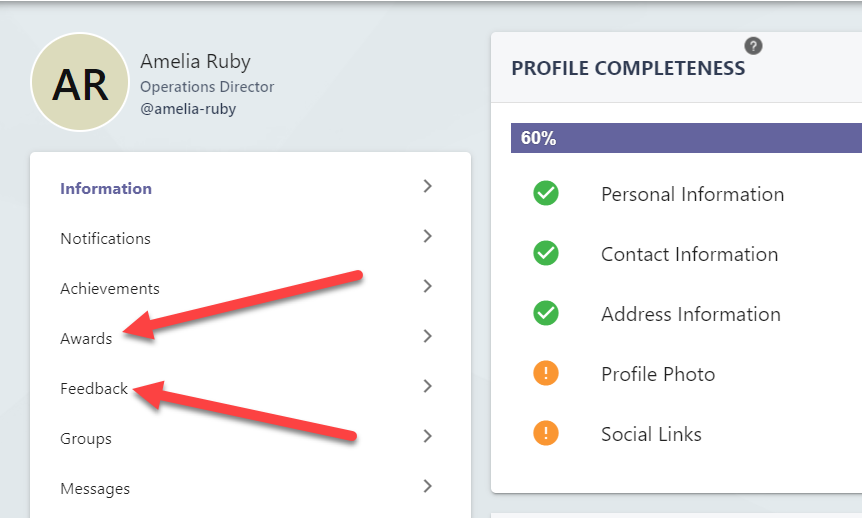Click the Social Links completeness item
The image size is (862, 518).
pyautogui.click(x=651, y=434)
